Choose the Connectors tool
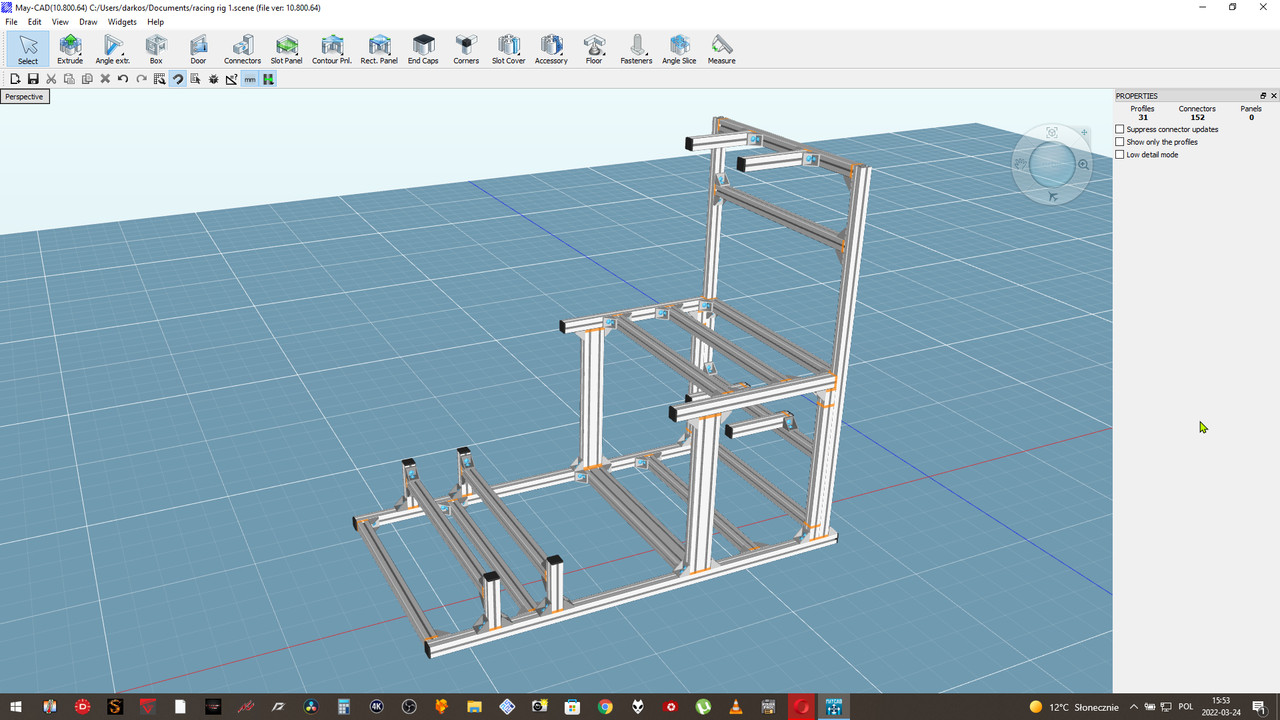The height and width of the screenshot is (720, 1280). coord(242,49)
